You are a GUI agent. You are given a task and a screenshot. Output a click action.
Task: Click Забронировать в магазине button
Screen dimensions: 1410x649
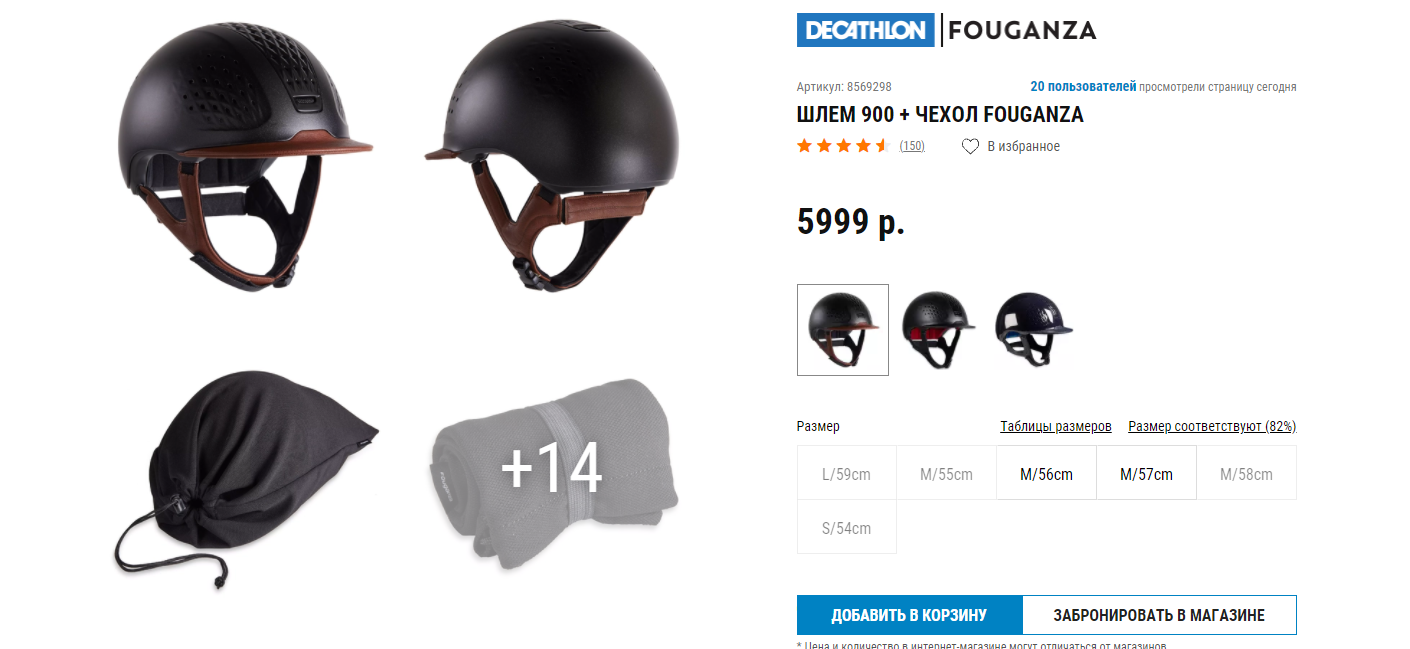(x=1159, y=615)
